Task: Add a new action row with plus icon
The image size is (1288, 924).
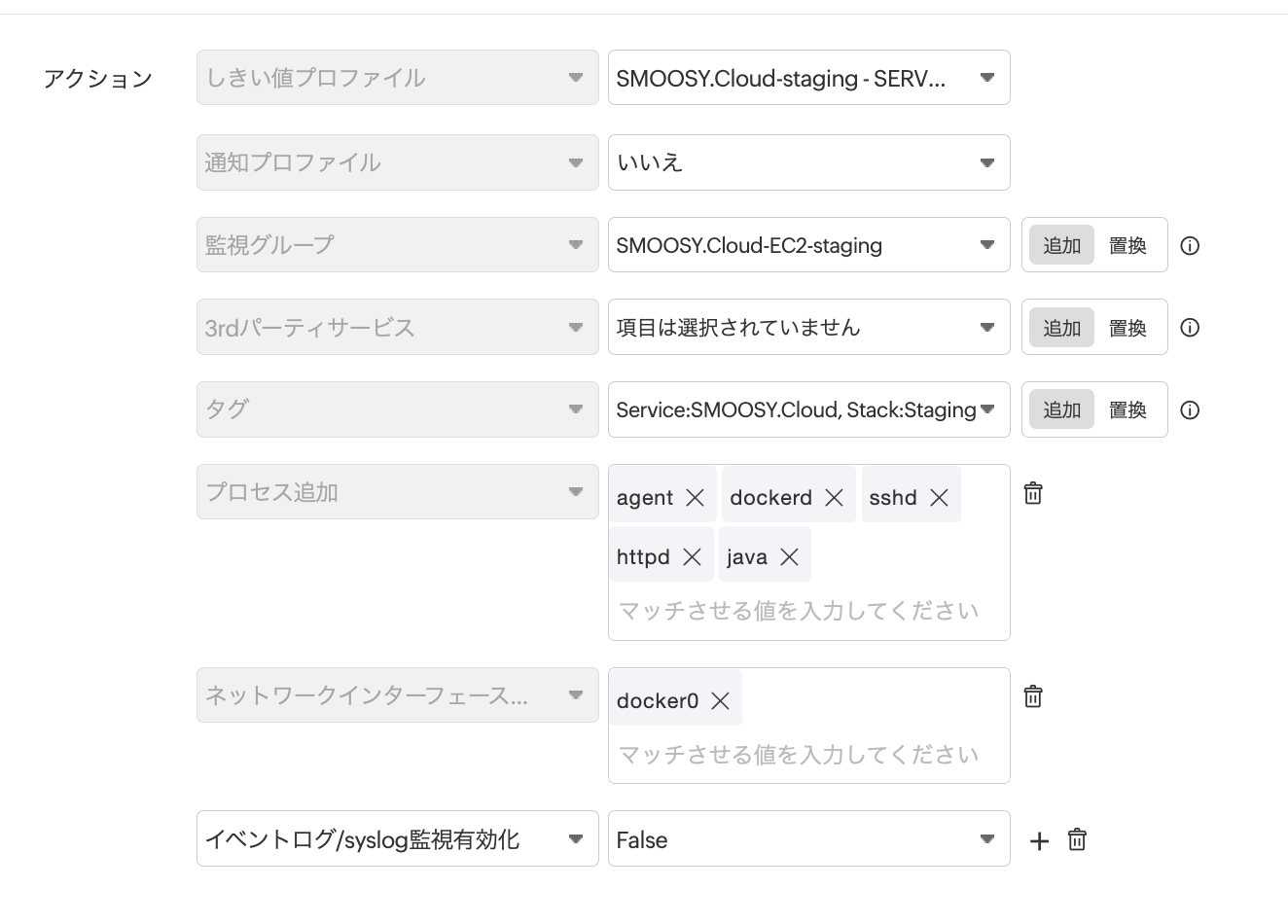Action: 1039,841
